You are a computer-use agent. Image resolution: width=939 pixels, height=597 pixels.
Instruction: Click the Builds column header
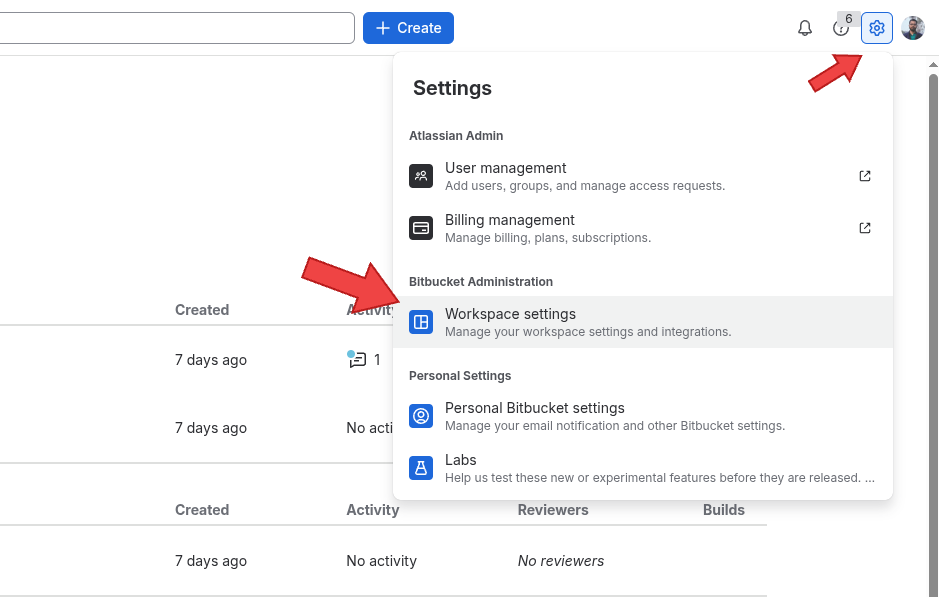[723, 510]
